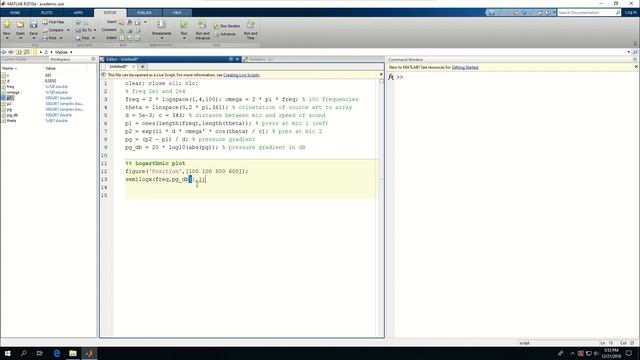Click the Save icon in ribbon

33,24
